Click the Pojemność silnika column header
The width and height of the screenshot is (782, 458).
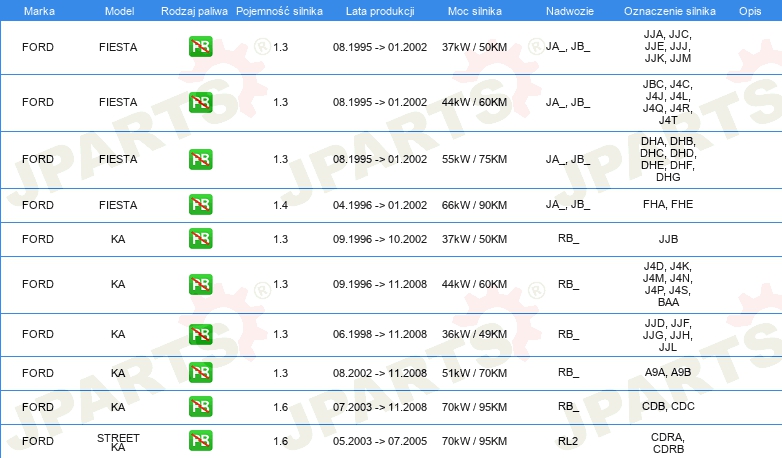click(279, 11)
